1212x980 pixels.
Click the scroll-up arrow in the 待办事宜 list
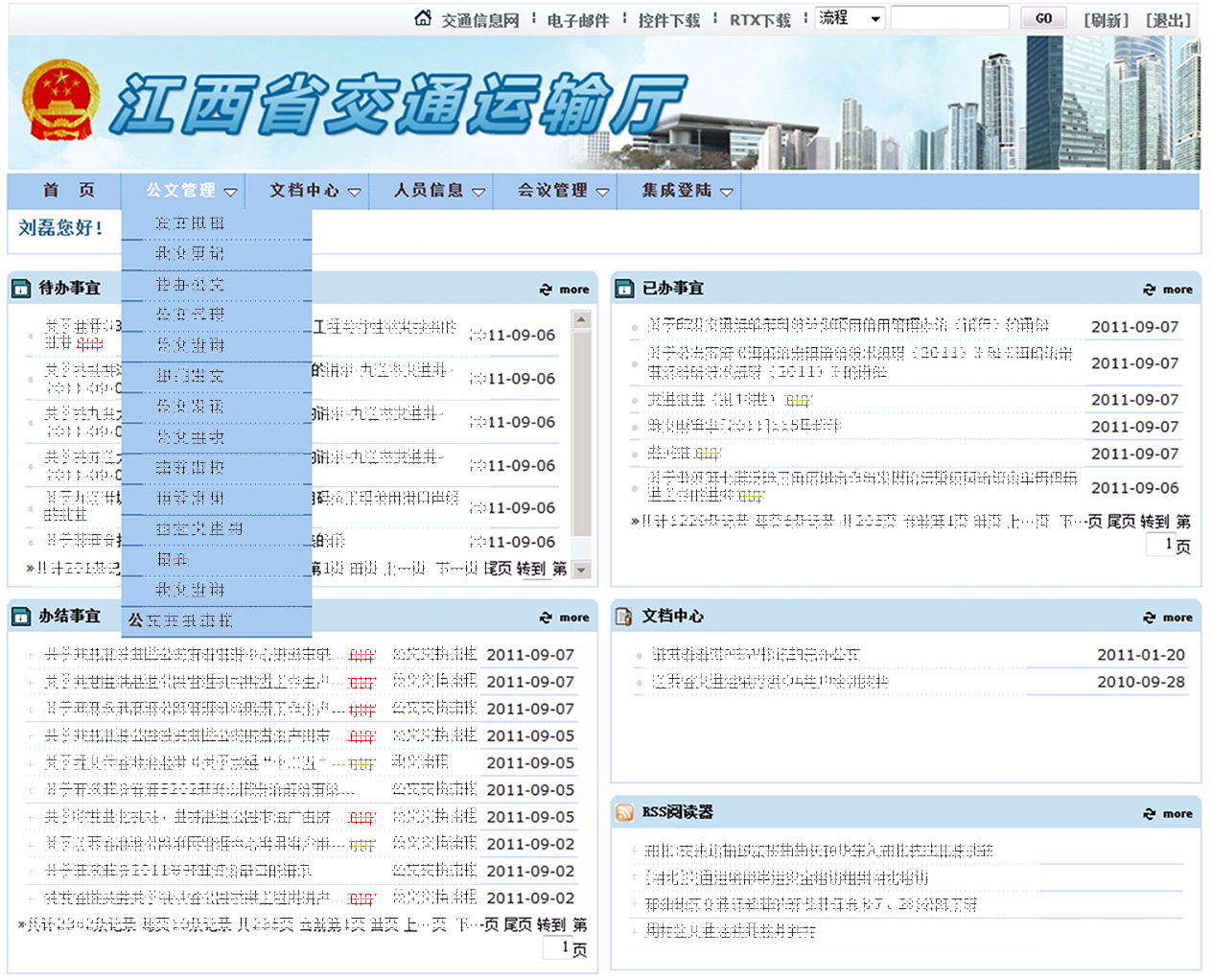coord(581,318)
